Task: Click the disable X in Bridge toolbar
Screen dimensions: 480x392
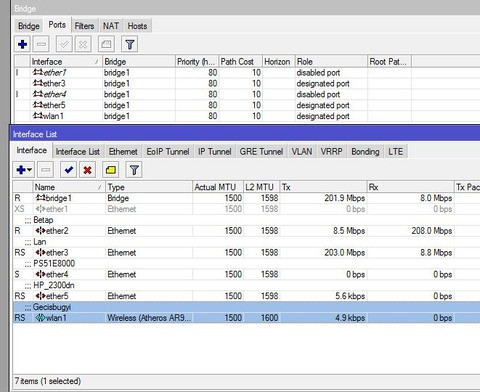Action: (83, 44)
